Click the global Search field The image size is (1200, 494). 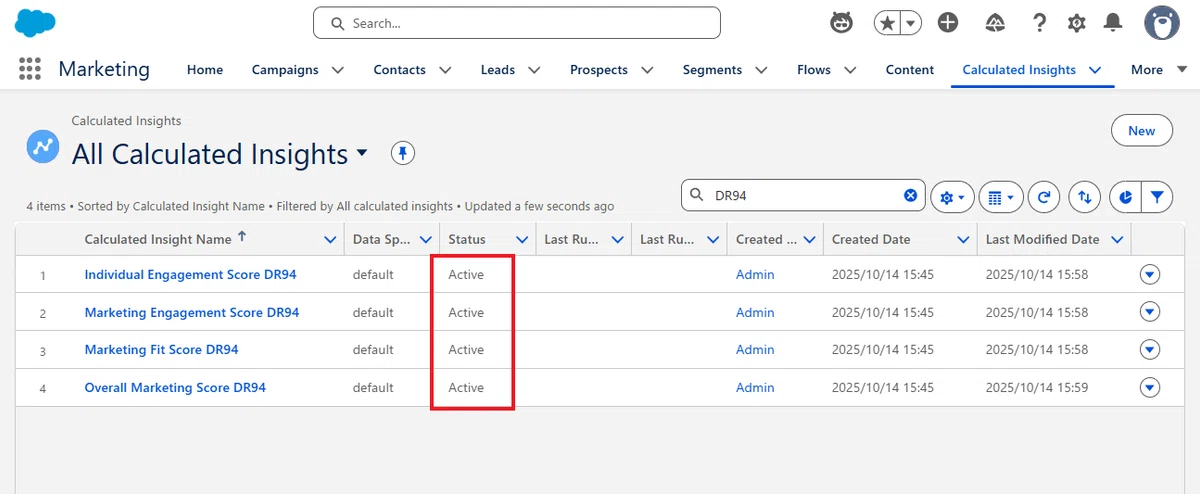(517, 23)
